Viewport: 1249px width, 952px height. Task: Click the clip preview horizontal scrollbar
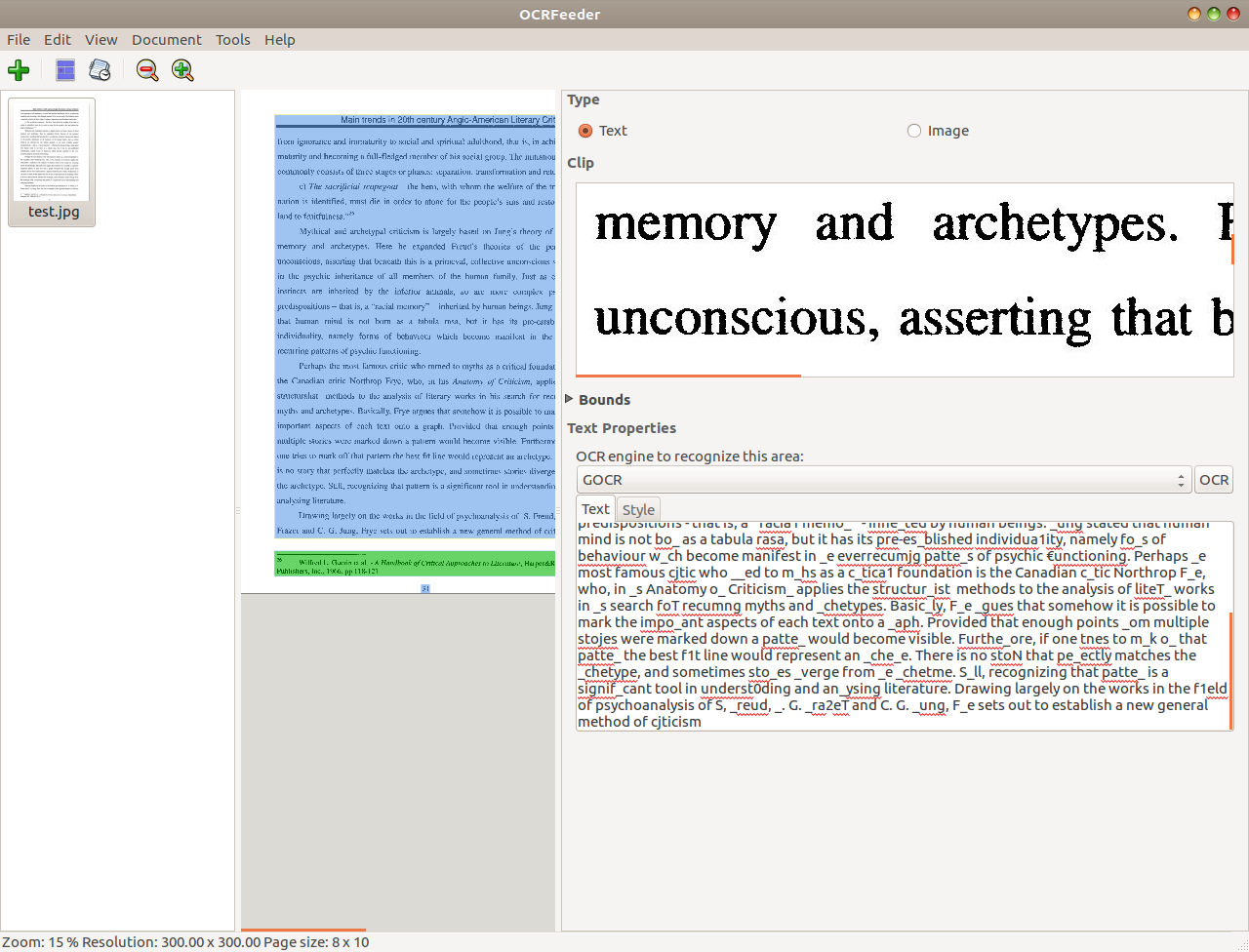click(688, 375)
